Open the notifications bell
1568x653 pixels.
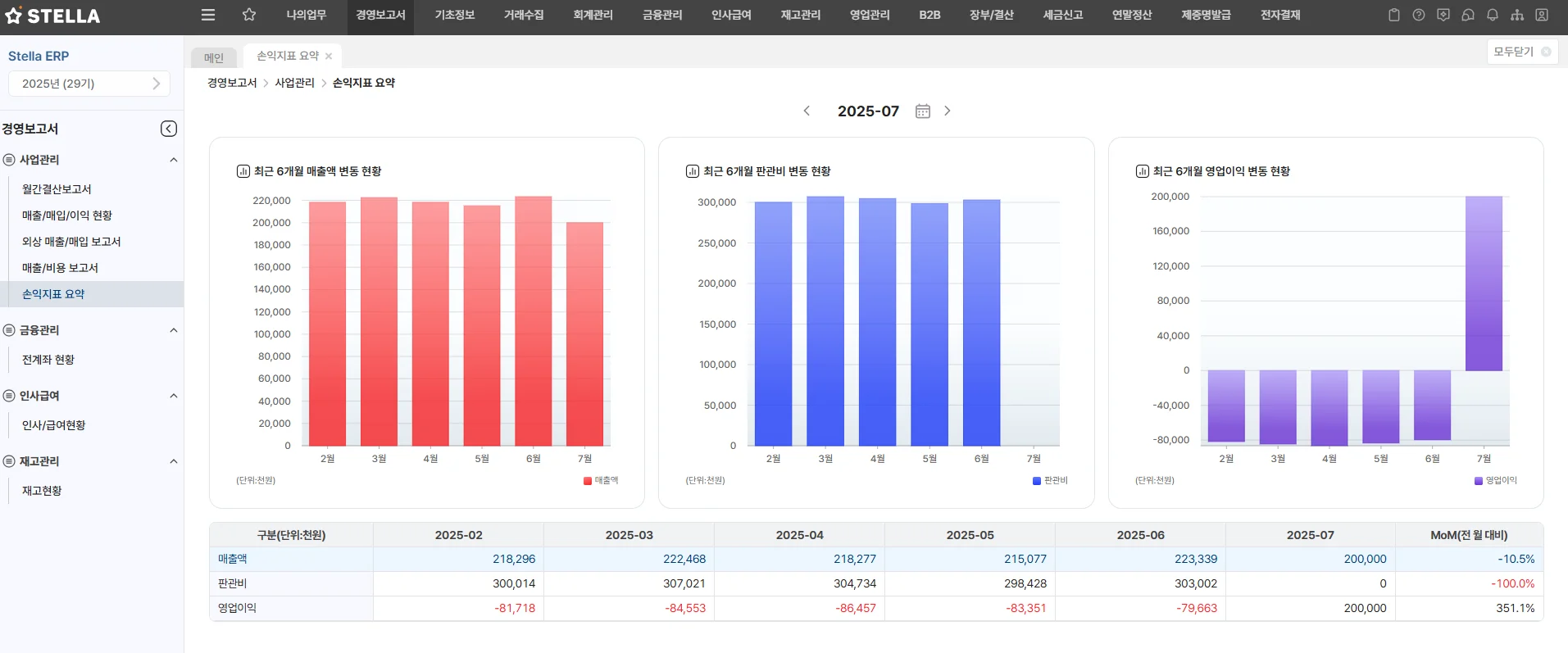point(1493,15)
